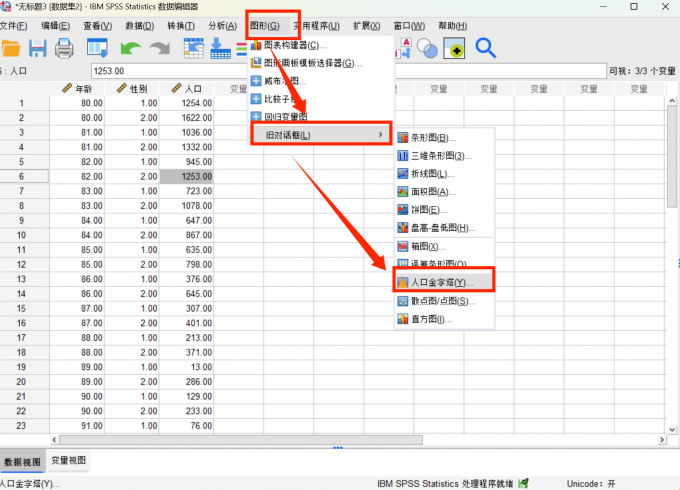Click the Go to variable toolbar icon
This screenshot has width=680, height=490.
[220, 48]
